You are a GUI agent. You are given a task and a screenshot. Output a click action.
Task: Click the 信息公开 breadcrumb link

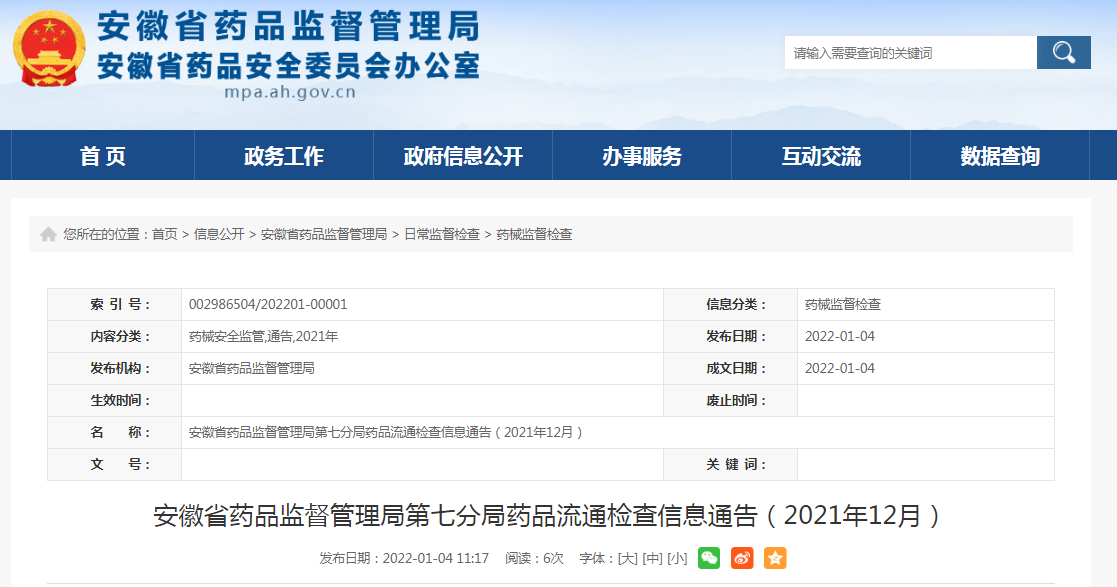[219, 234]
